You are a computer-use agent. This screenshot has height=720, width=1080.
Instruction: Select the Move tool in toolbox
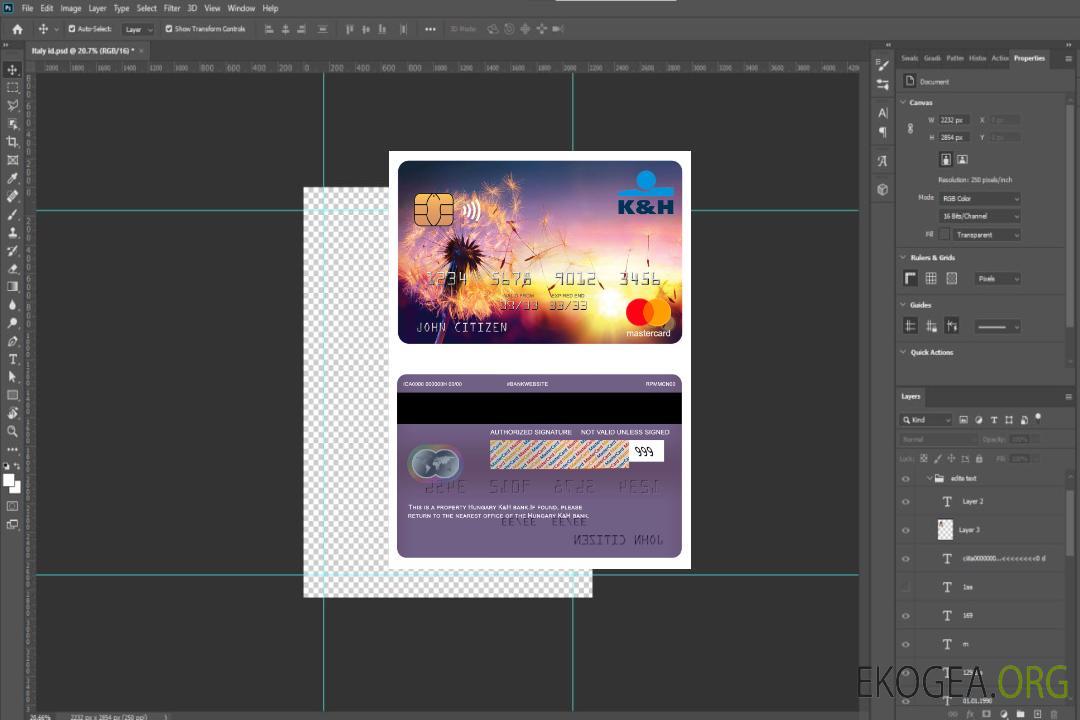(x=12, y=70)
